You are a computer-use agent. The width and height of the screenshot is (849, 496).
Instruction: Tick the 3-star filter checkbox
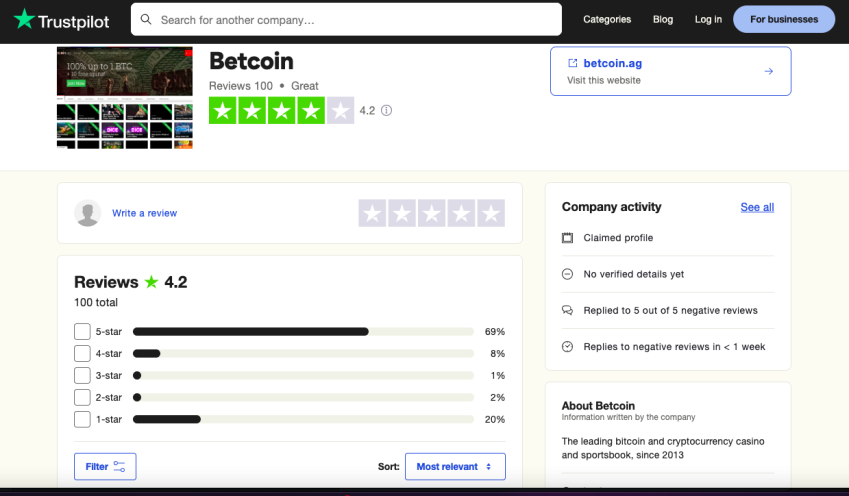click(82, 375)
